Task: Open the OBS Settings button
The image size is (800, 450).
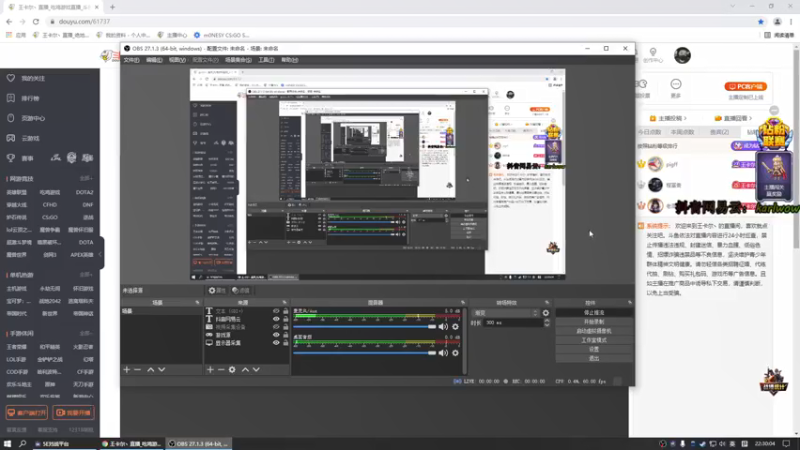Action: 594,349
